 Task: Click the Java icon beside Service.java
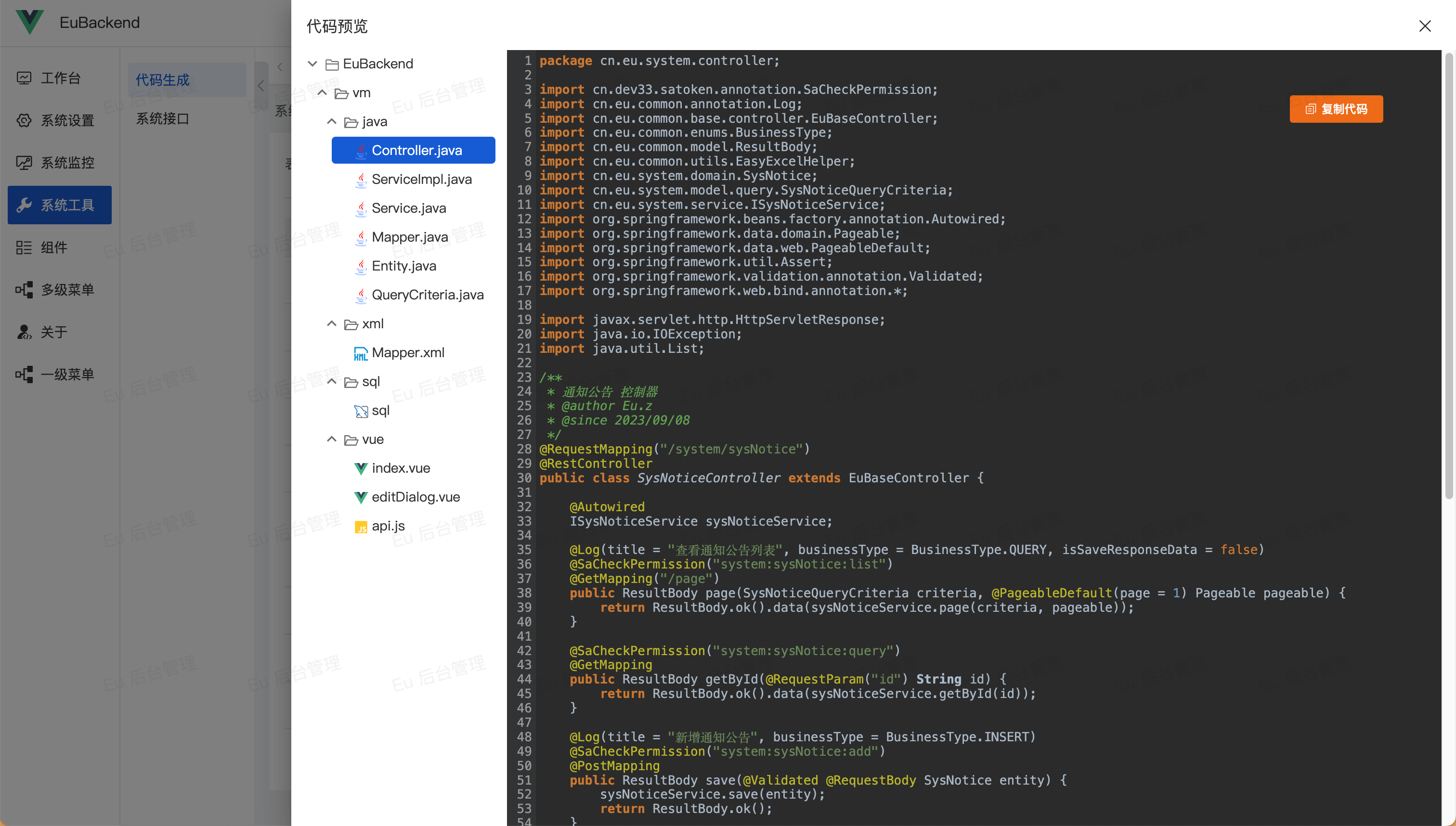[x=361, y=208]
